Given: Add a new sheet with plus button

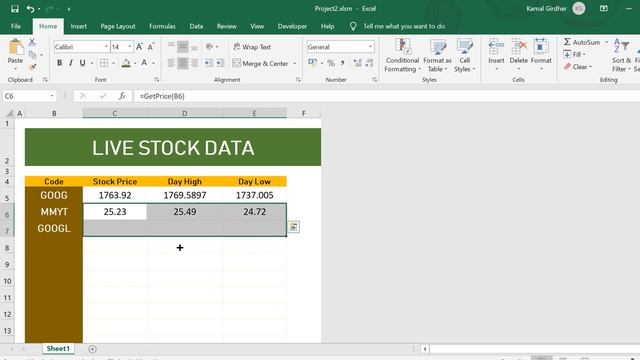Looking at the screenshot, I should 92,349.
